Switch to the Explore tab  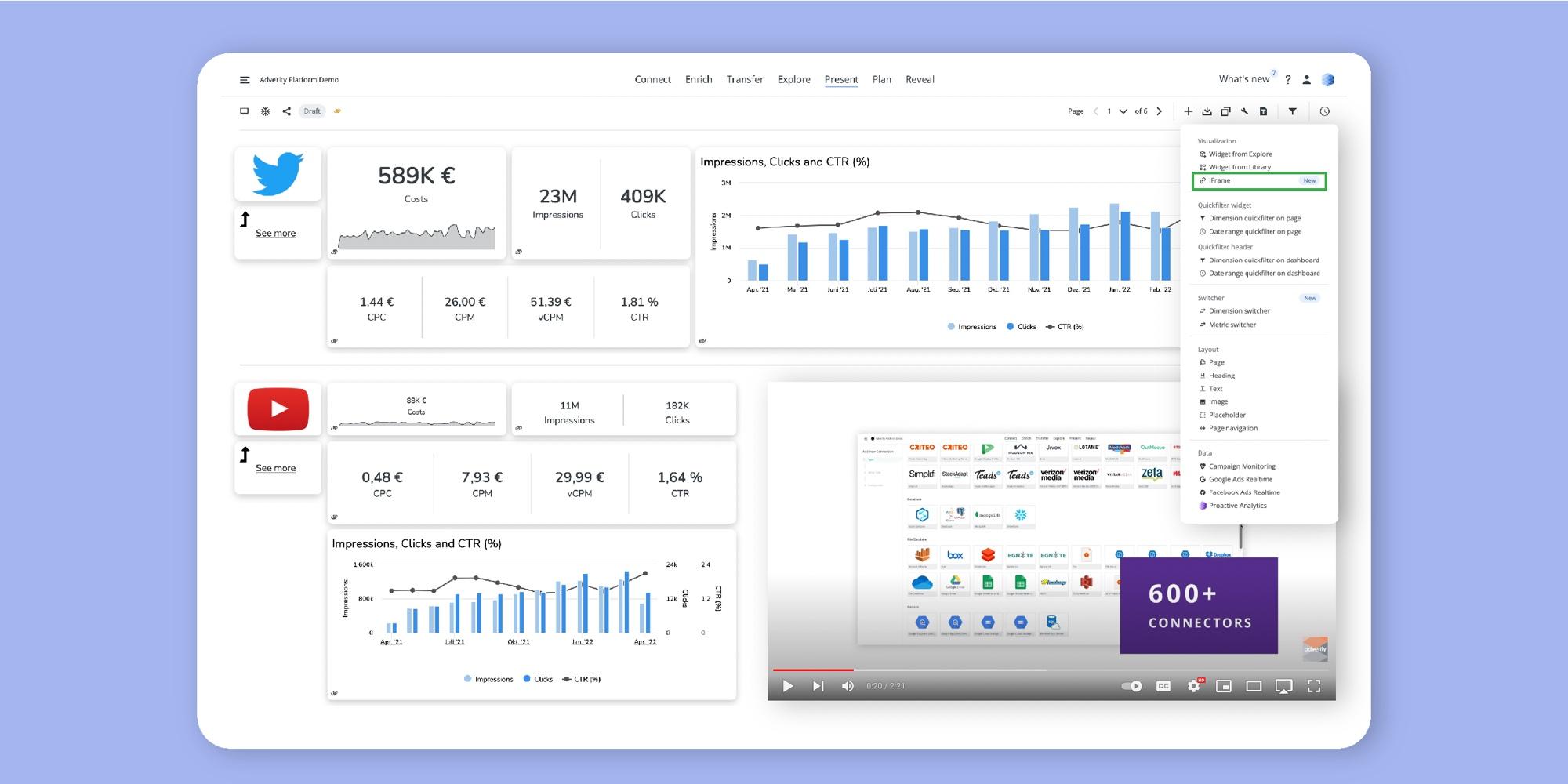click(794, 79)
